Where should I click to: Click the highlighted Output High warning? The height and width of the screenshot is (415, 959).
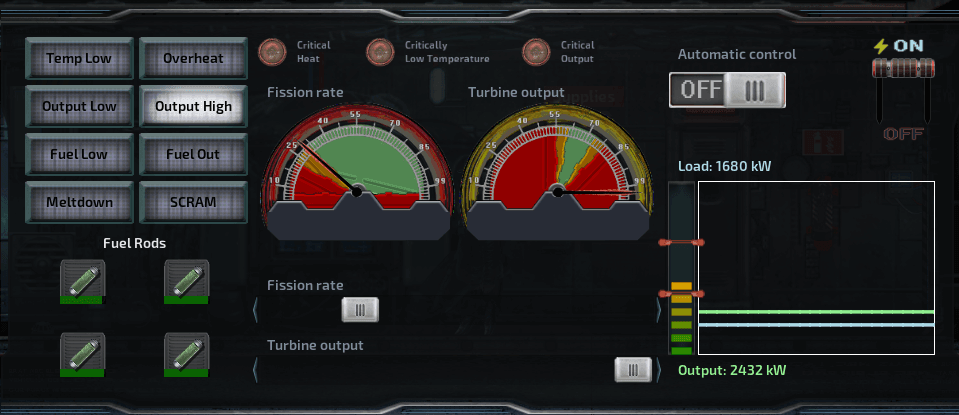pos(193,106)
